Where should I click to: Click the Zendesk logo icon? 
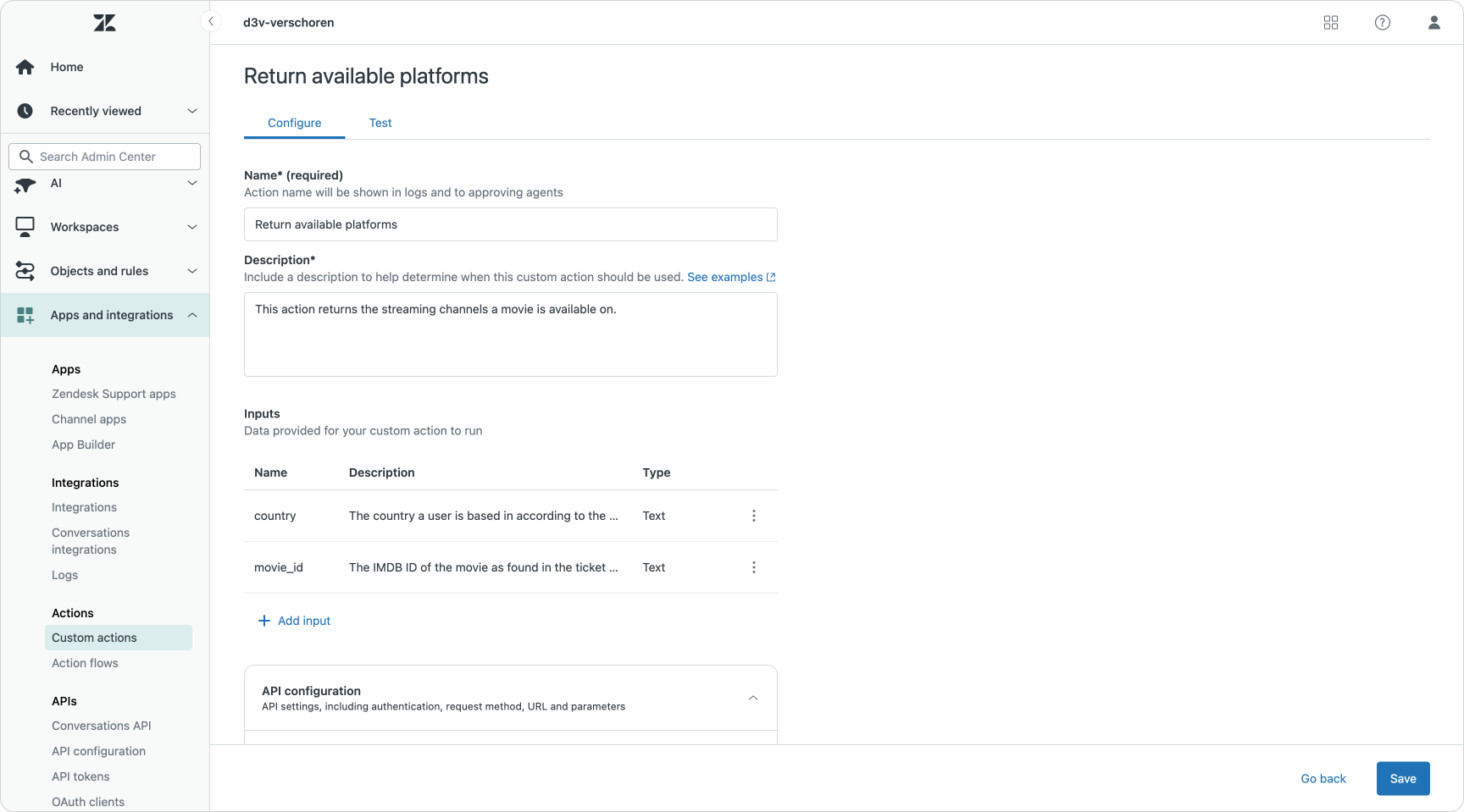(x=105, y=23)
